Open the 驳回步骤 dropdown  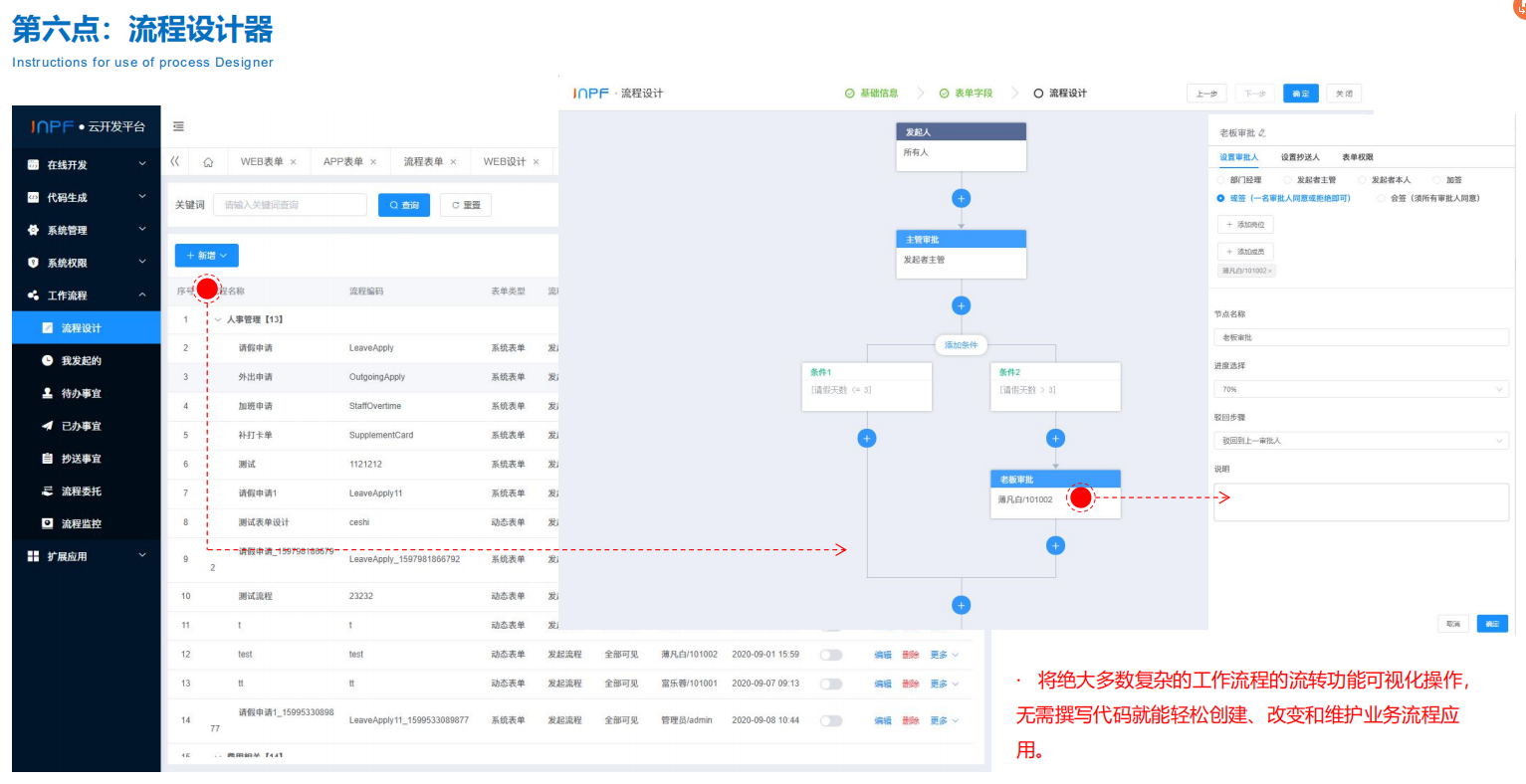[x=1360, y=440]
